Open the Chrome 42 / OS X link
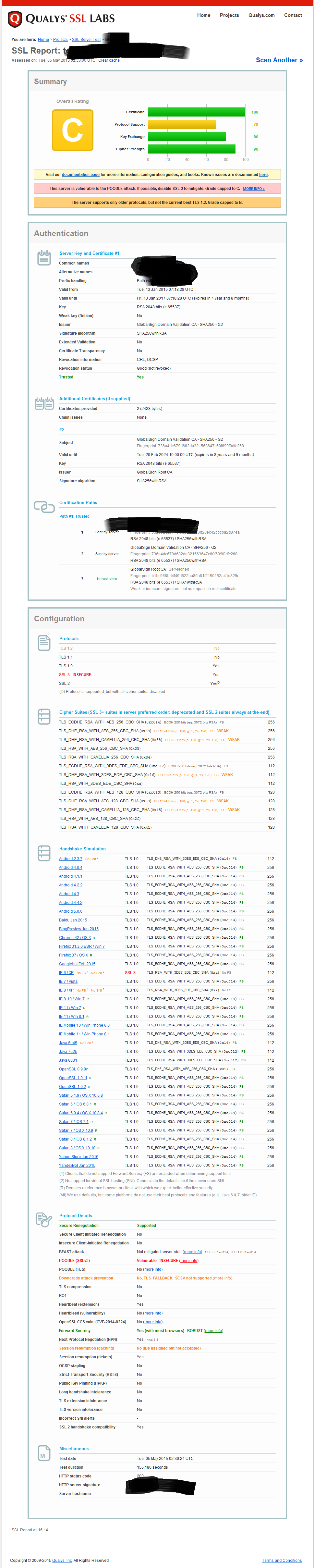Image resolution: width=314 pixels, height=1568 pixels. [75, 938]
